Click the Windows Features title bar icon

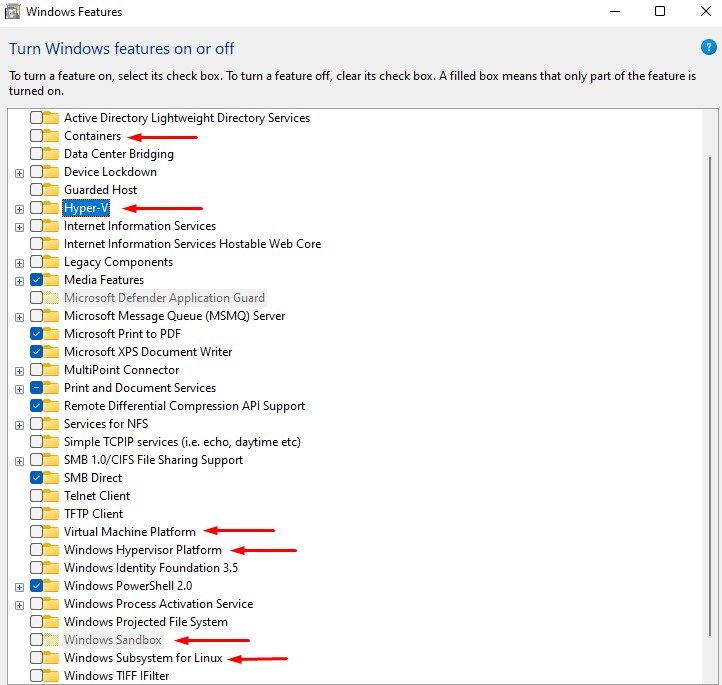[x=12, y=12]
